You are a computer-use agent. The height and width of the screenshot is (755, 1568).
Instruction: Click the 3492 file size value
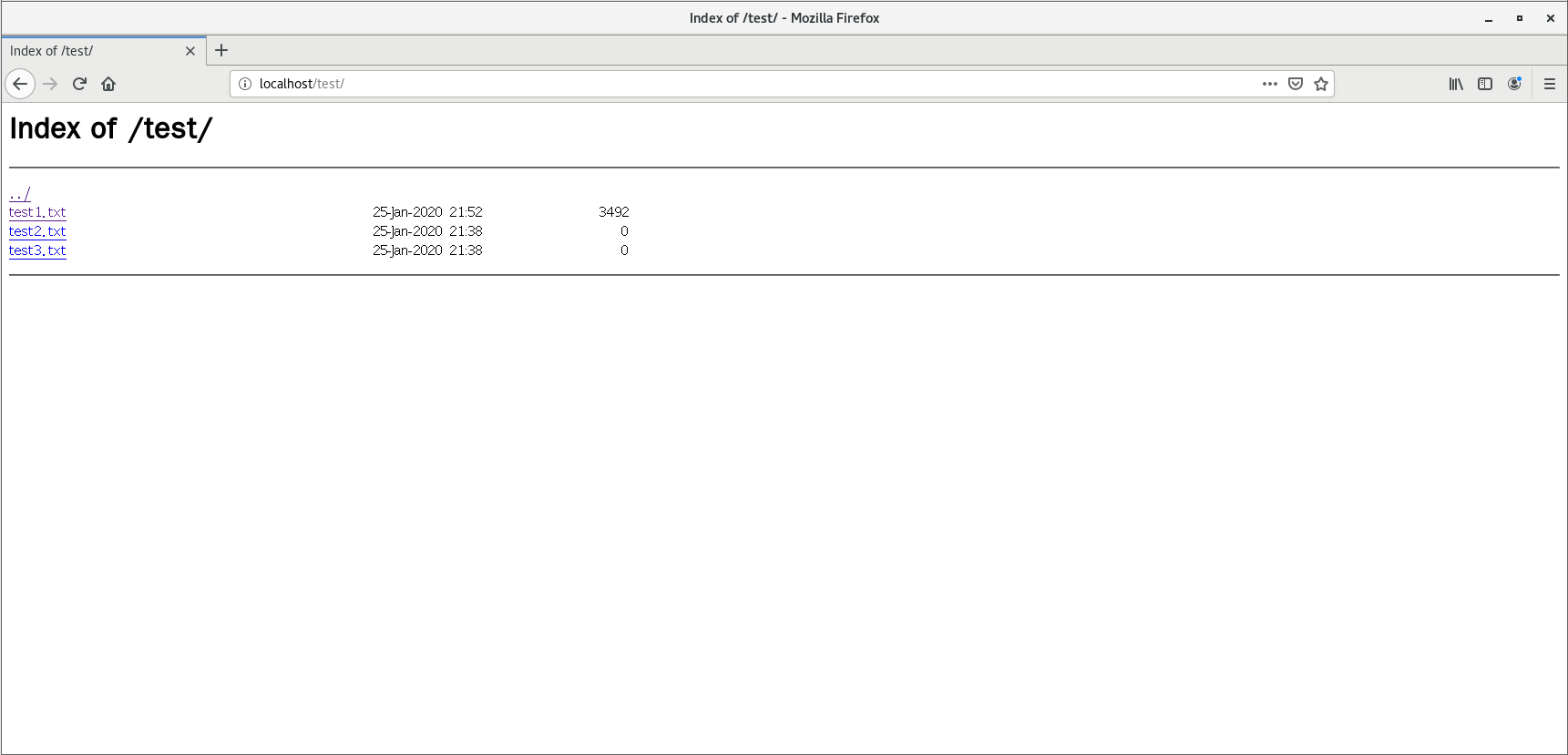(614, 212)
